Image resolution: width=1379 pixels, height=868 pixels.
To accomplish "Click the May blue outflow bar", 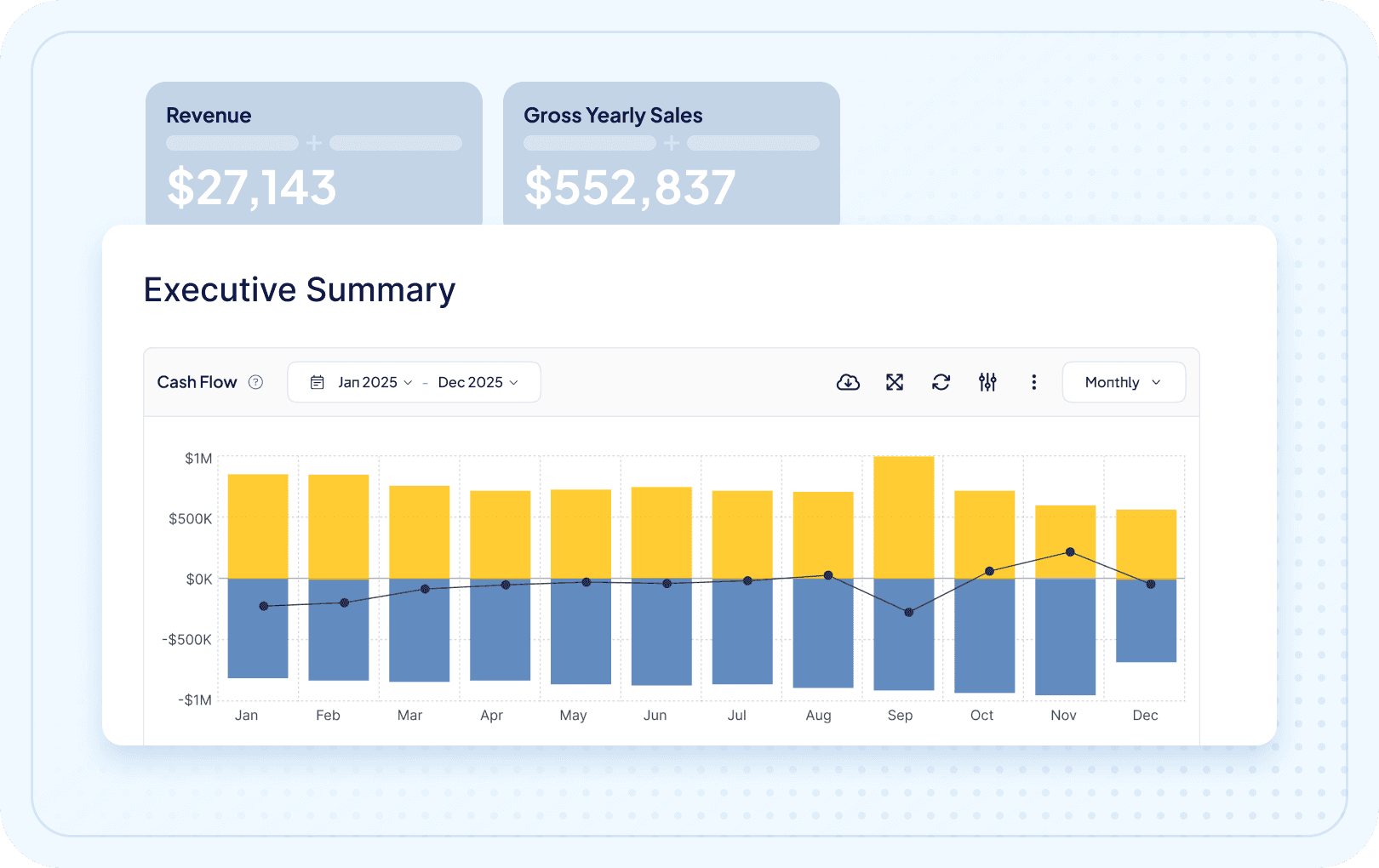I will coord(581,631).
